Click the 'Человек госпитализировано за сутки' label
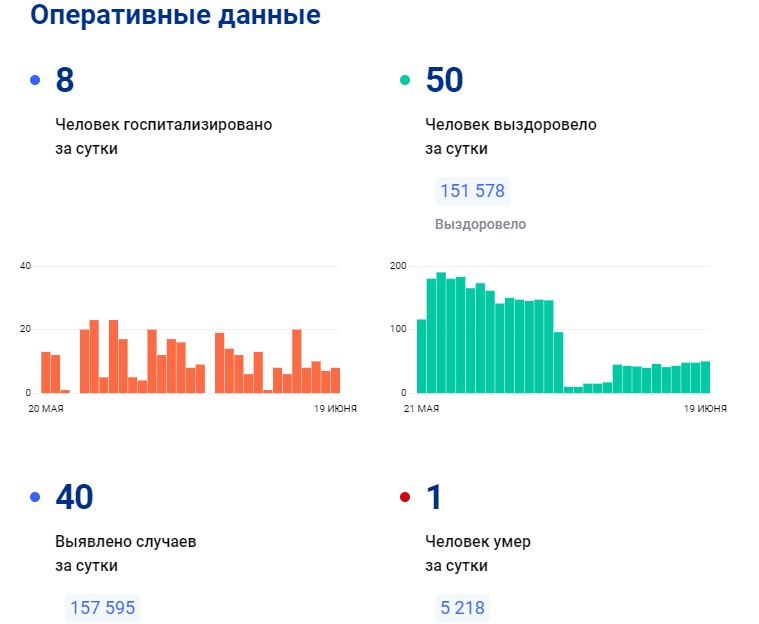759x624 pixels. [163, 137]
